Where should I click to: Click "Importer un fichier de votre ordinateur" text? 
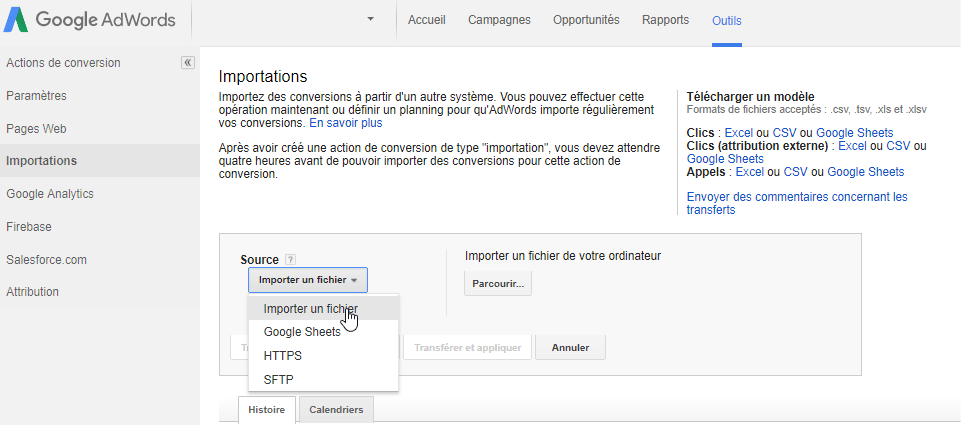pyautogui.click(x=563, y=256)
